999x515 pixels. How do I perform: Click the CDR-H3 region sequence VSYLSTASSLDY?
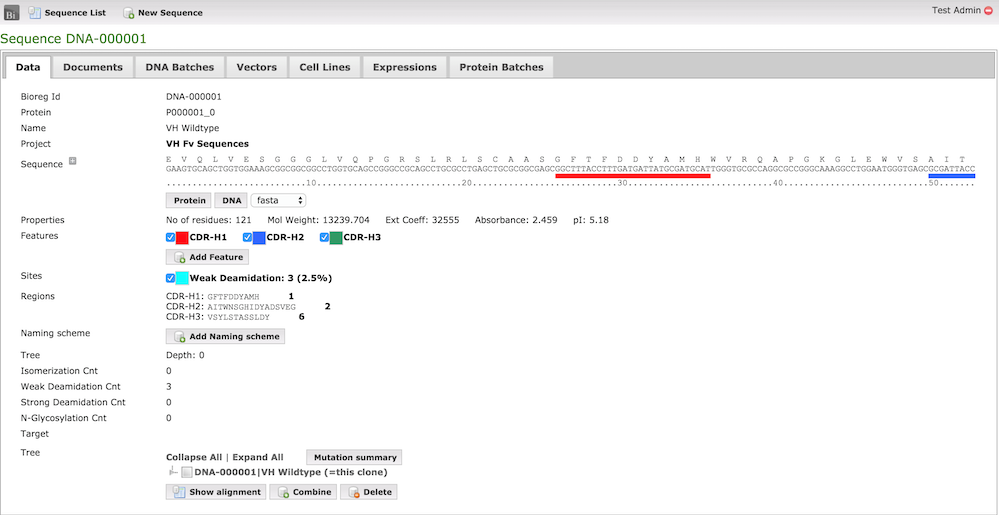point(239,316)
